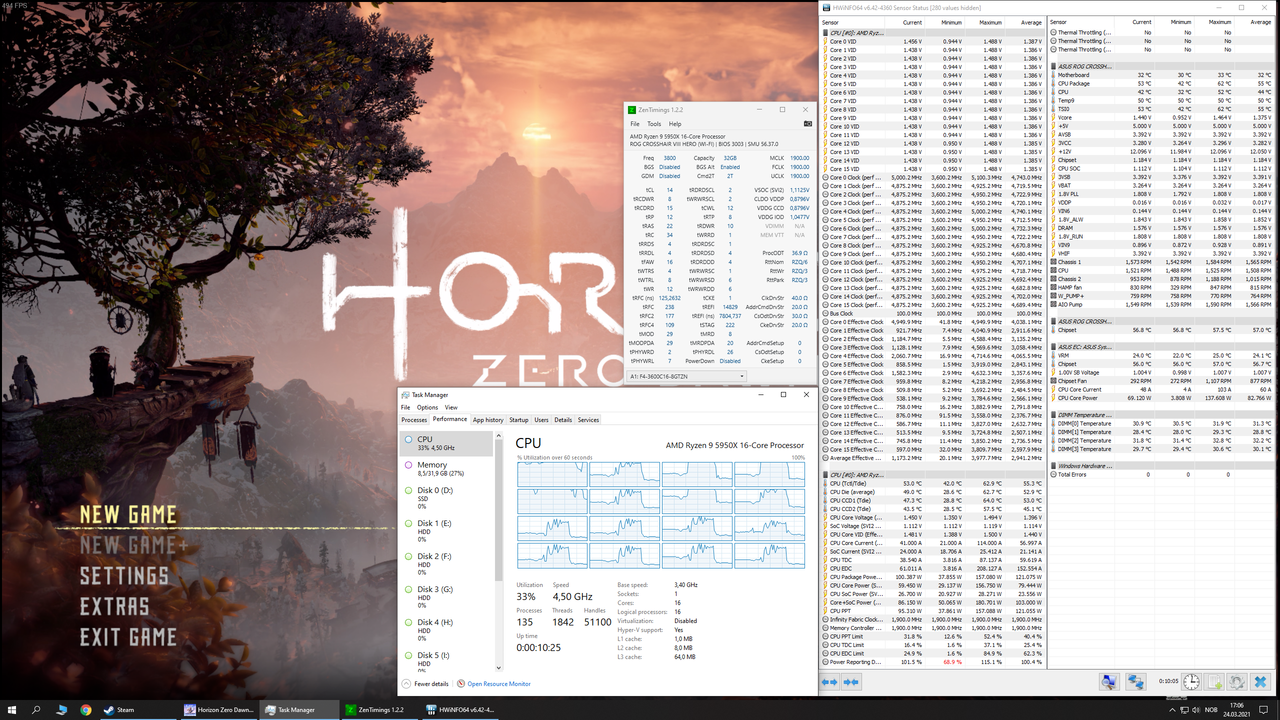Click the Open Resource Monitor link
This screenshot has height=720, width=1280.
point(498,684)
